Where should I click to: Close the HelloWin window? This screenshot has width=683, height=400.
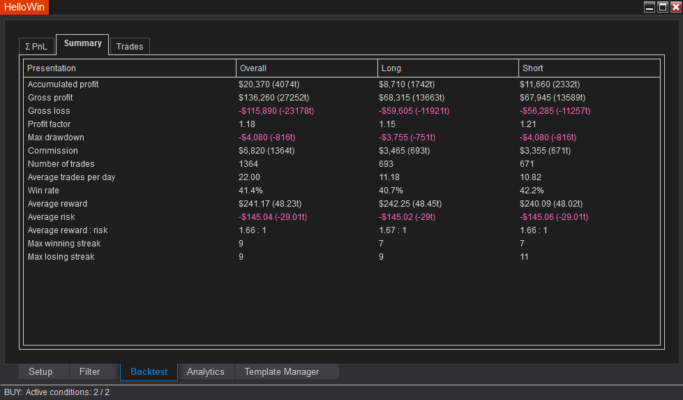click(x=675, y=7)
